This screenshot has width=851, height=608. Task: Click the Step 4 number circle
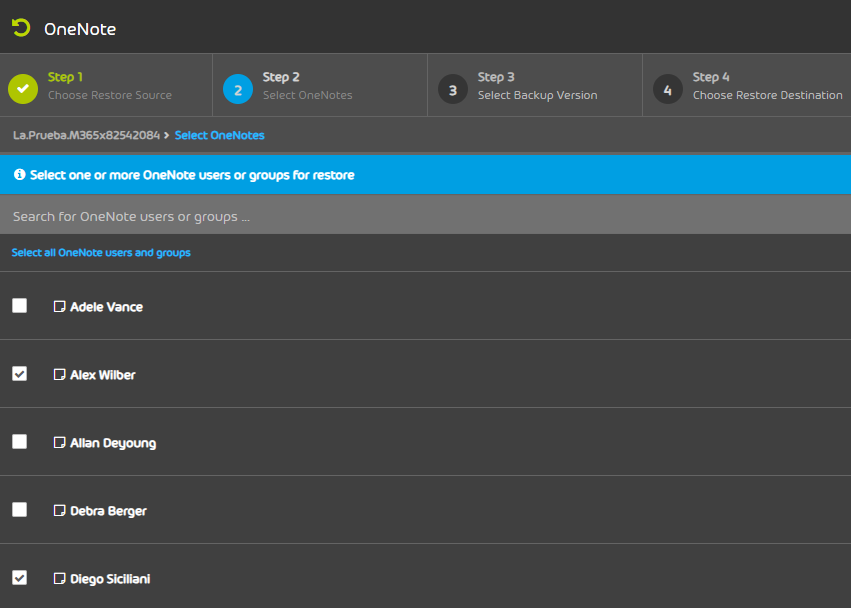[x=668, y=89]
